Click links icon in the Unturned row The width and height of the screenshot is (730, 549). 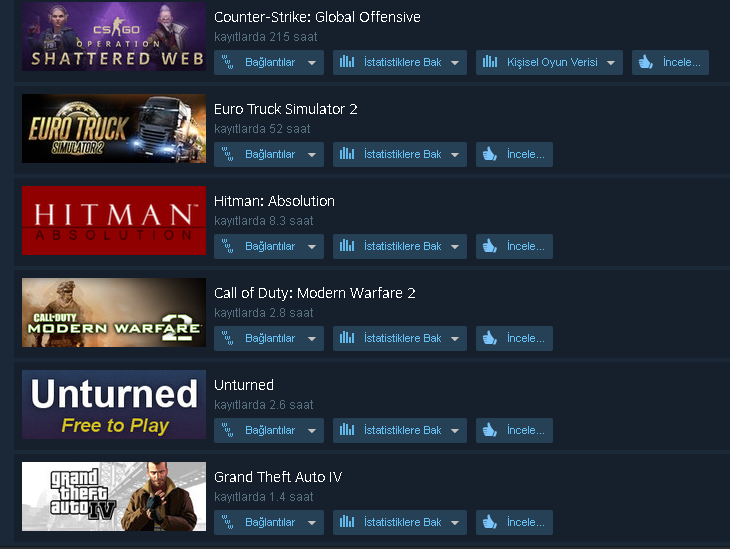click(227, 430)
